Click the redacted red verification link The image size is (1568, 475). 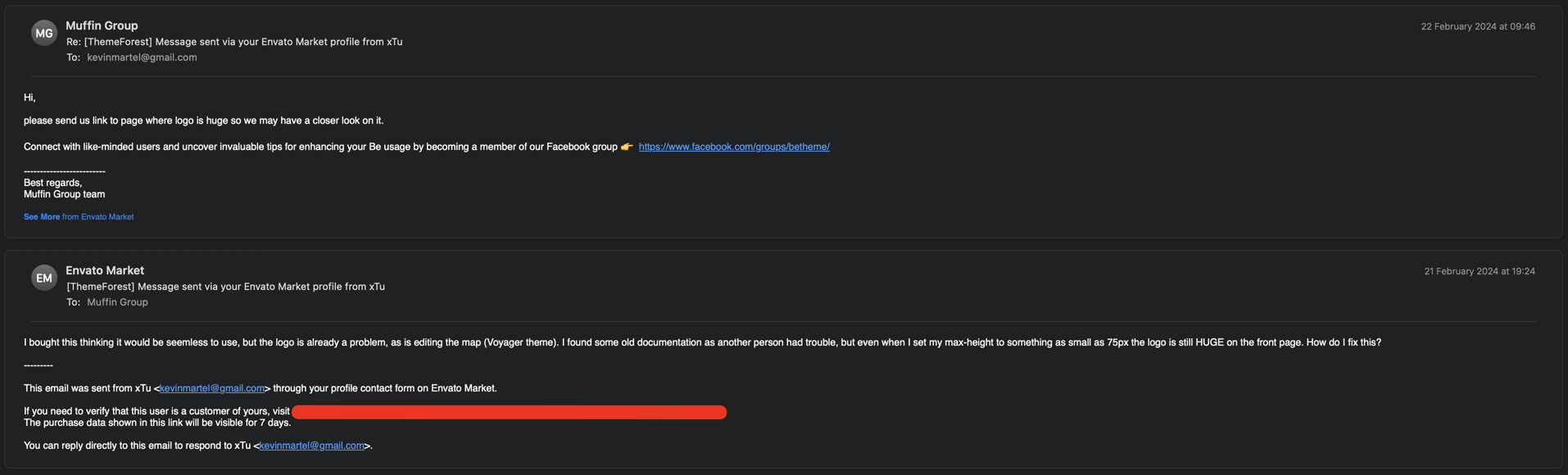click(509, 412)
